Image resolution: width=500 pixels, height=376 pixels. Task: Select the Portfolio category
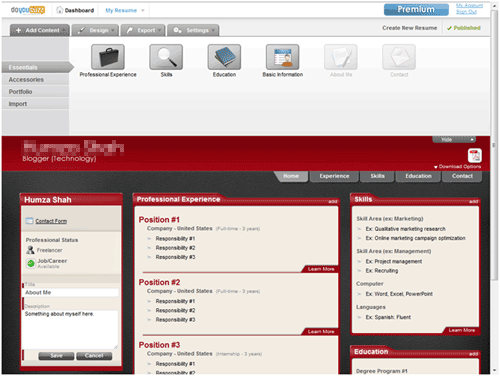(35, 92)
